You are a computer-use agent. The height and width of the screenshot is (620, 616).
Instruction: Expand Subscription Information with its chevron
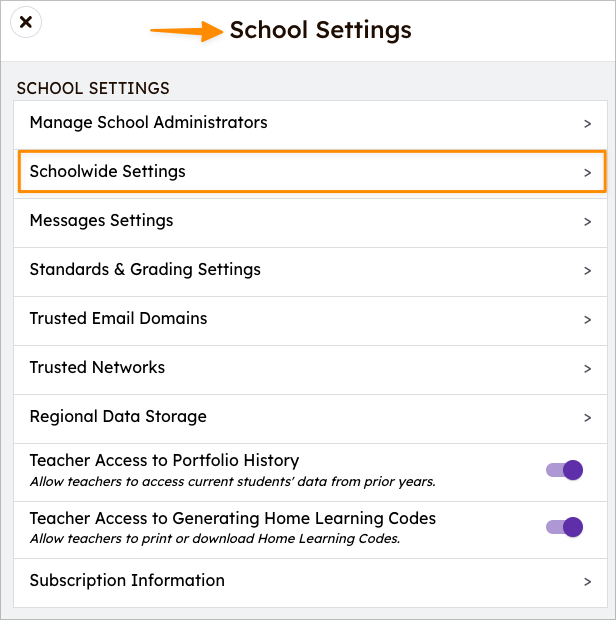pos(588,582)
